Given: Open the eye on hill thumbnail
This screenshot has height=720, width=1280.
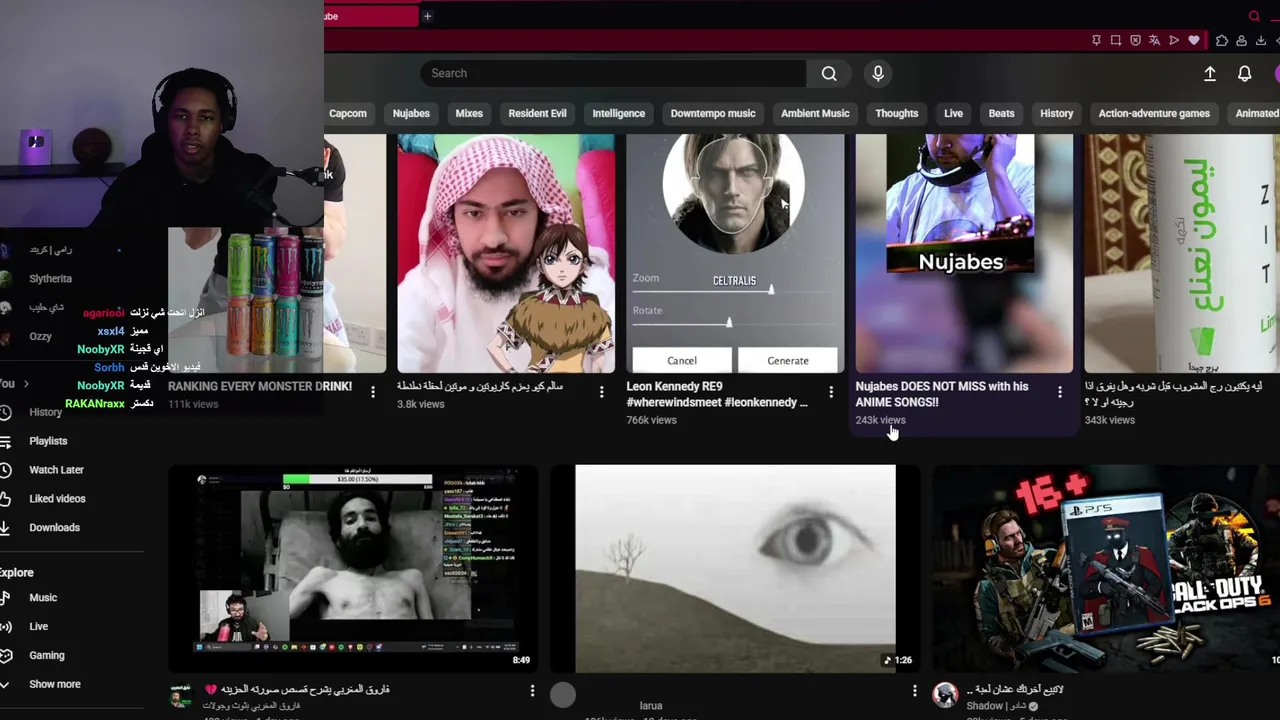Looking at the screenshot, I should [735, 568].
